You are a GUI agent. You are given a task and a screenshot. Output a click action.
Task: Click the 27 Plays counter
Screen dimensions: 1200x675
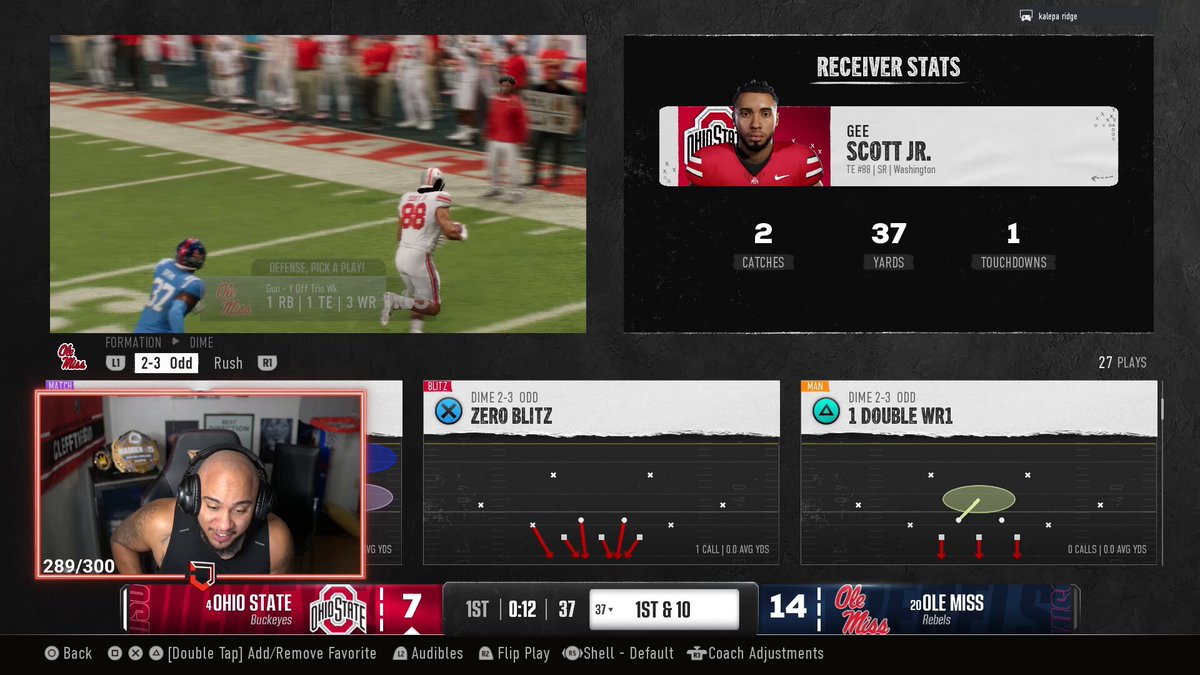click(1122, 363)
